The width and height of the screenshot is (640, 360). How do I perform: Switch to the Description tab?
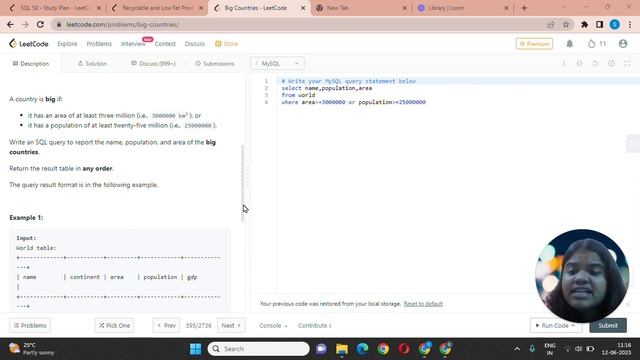pos(31,64)
